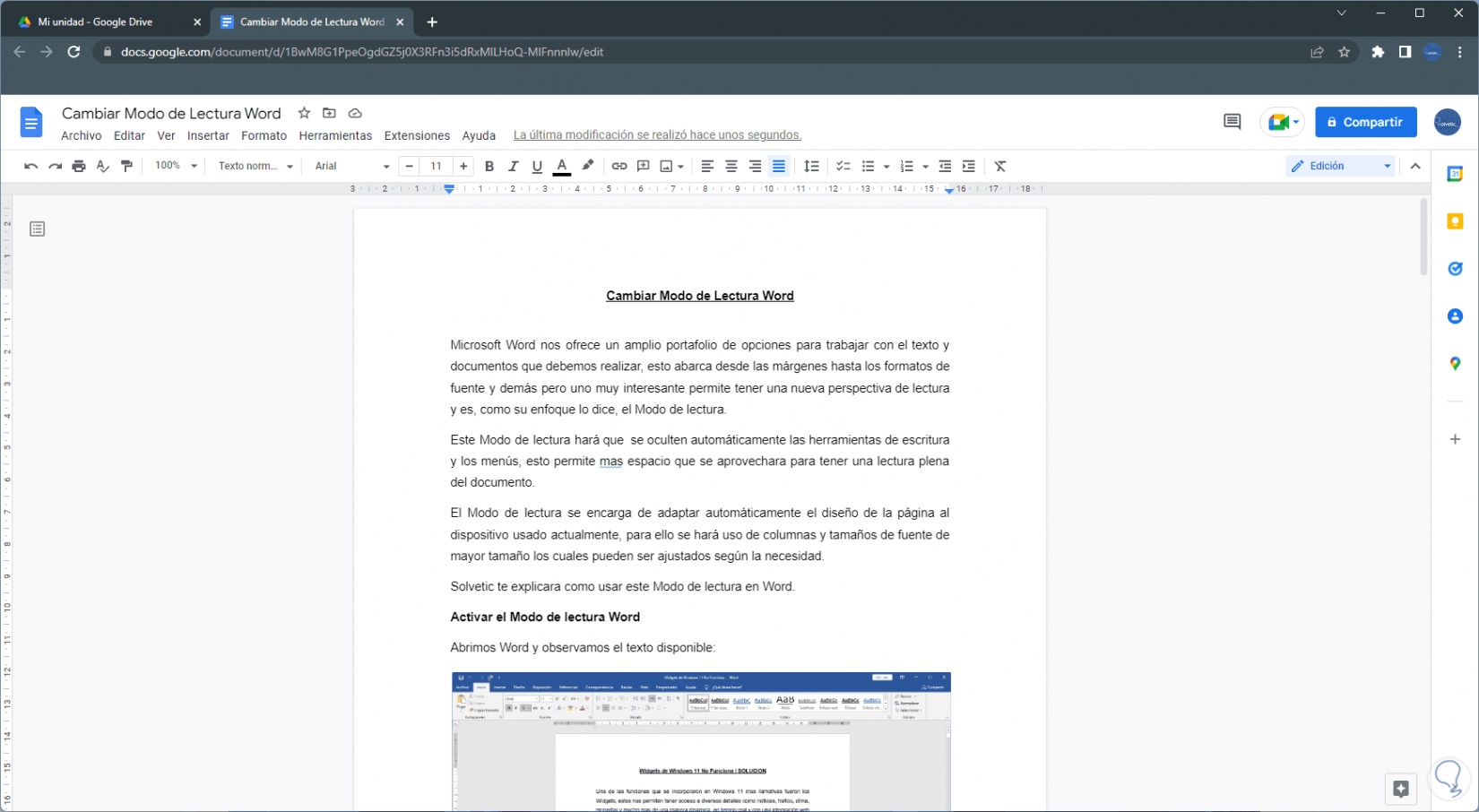Open the Edición mode dropdown
This screenshot has height=812, width=1479.
1341,166
